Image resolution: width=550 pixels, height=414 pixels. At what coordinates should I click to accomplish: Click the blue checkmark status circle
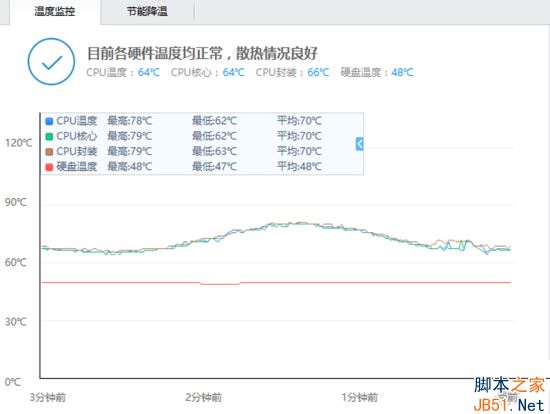point(51,61)
